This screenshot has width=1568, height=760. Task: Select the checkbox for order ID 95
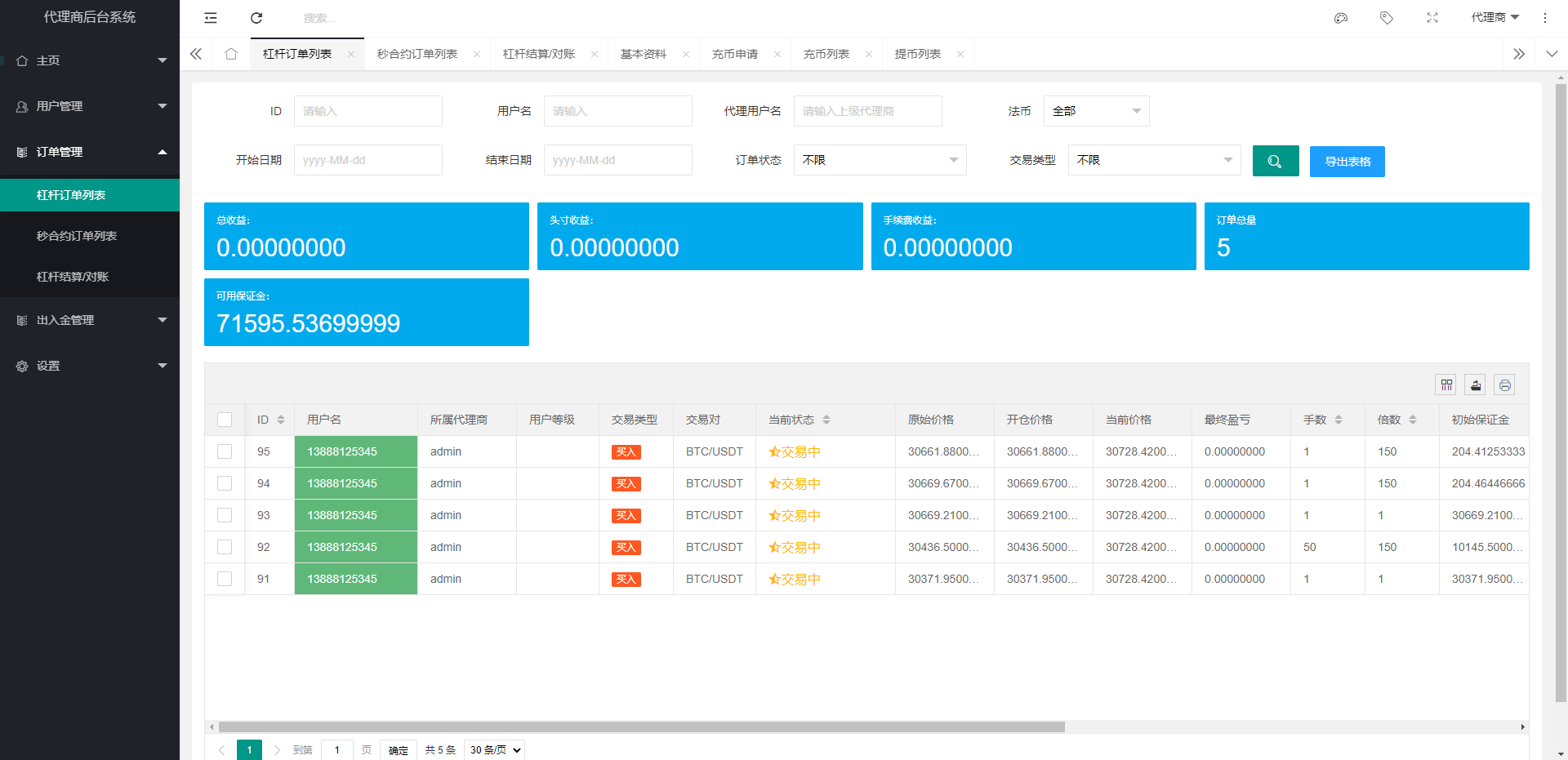225,451
